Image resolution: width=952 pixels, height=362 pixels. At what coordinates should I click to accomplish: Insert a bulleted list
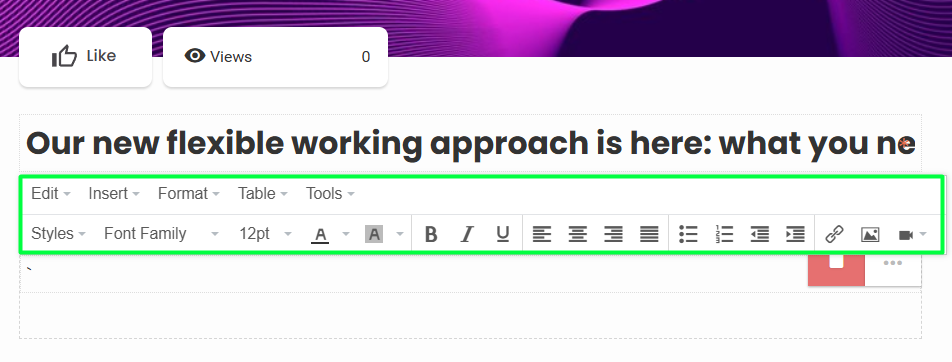click(x=688, y=234)
